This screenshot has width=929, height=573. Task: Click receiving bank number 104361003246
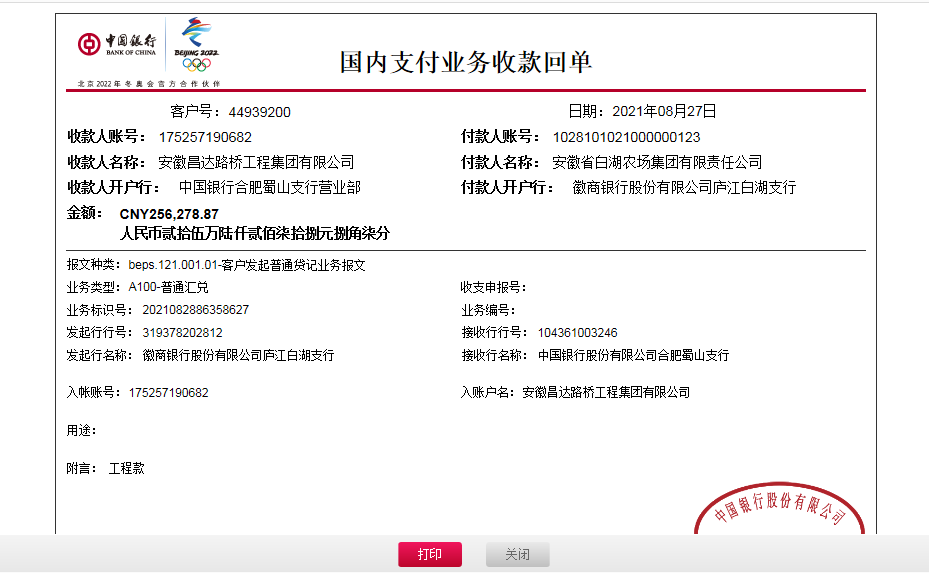pyautogui.click(x=577, y=333)
